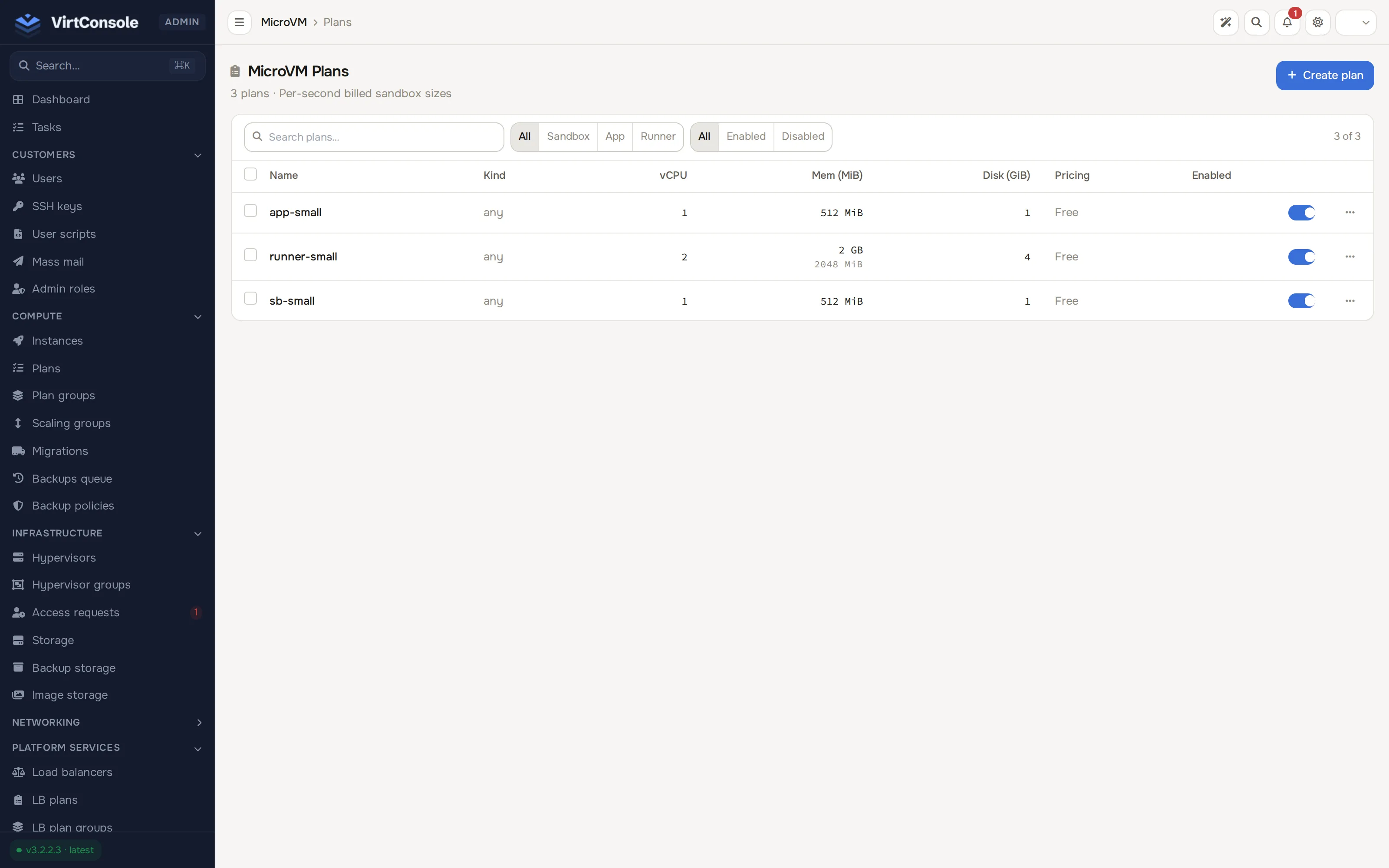This screenshot has width=1389, height=868.
Task: Open row actions menu for runner-small
Action: (1350, 256)
